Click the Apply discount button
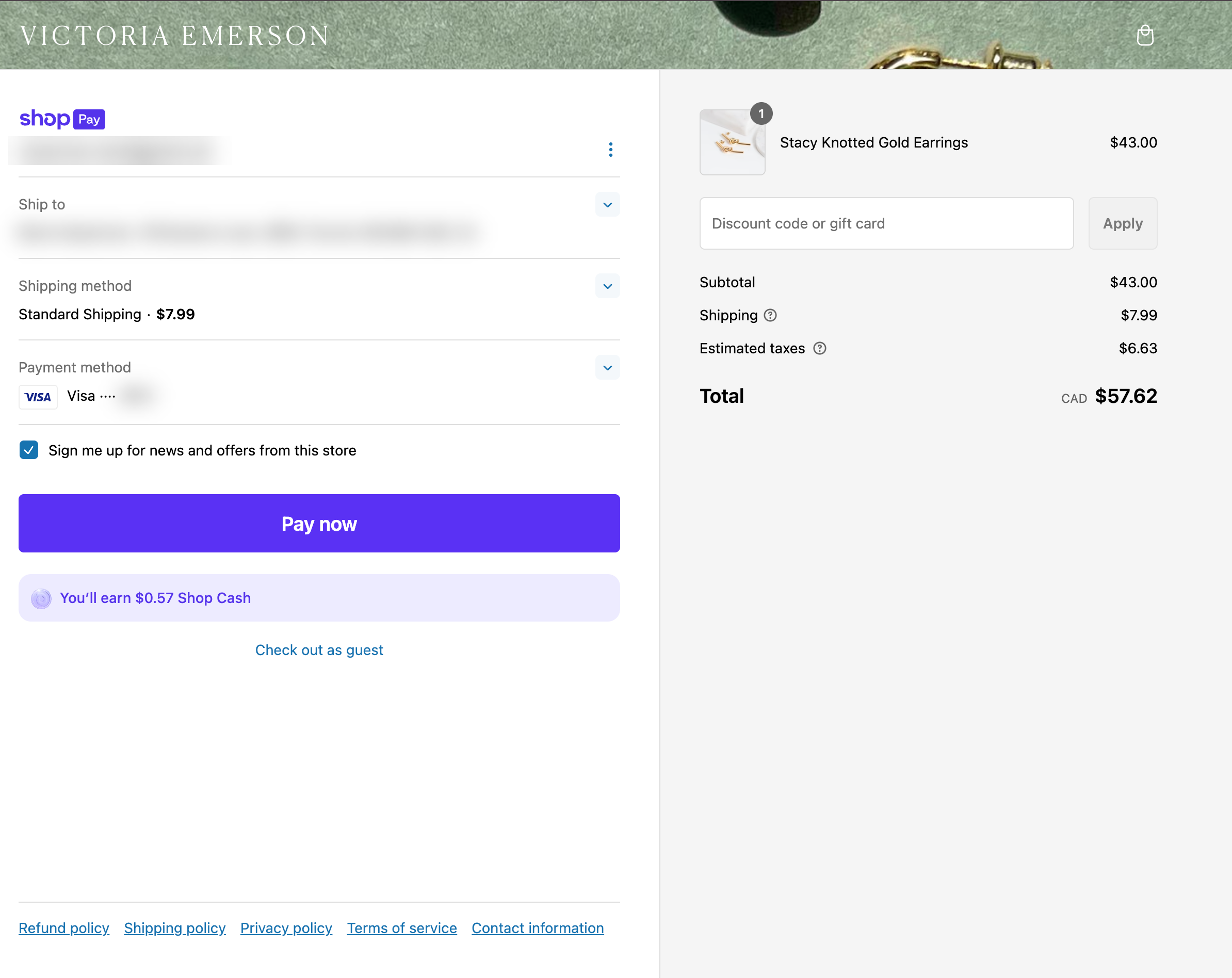 [1122, 223]
